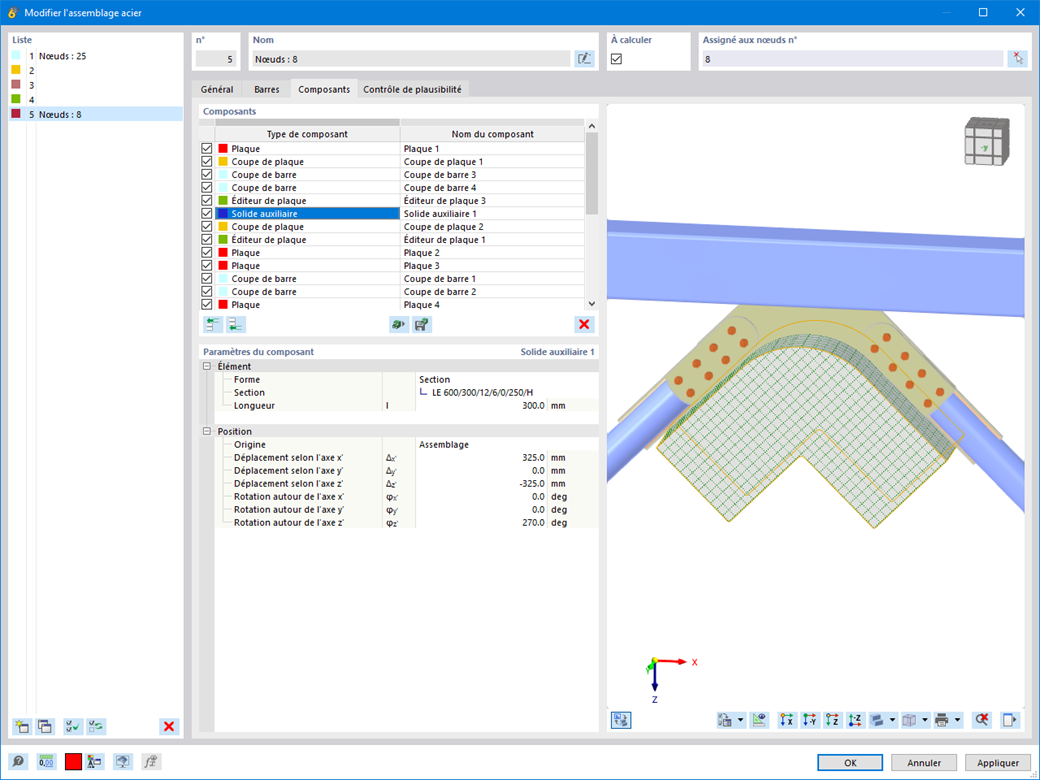Select the Composants tab
The width and height of the screenshot is (1040, 780).
click(x=324, y=89)
